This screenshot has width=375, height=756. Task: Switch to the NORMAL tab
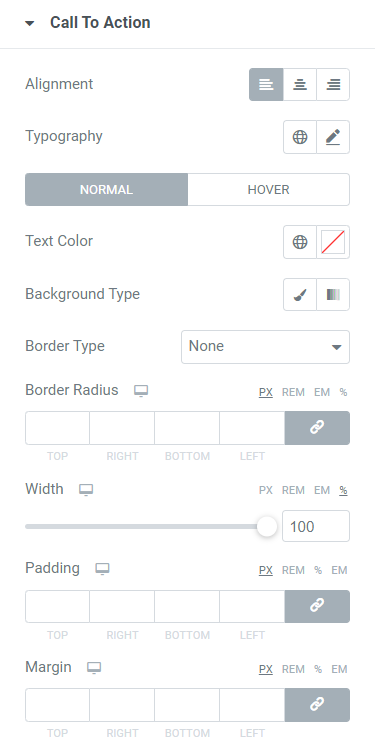pos(106,189)
